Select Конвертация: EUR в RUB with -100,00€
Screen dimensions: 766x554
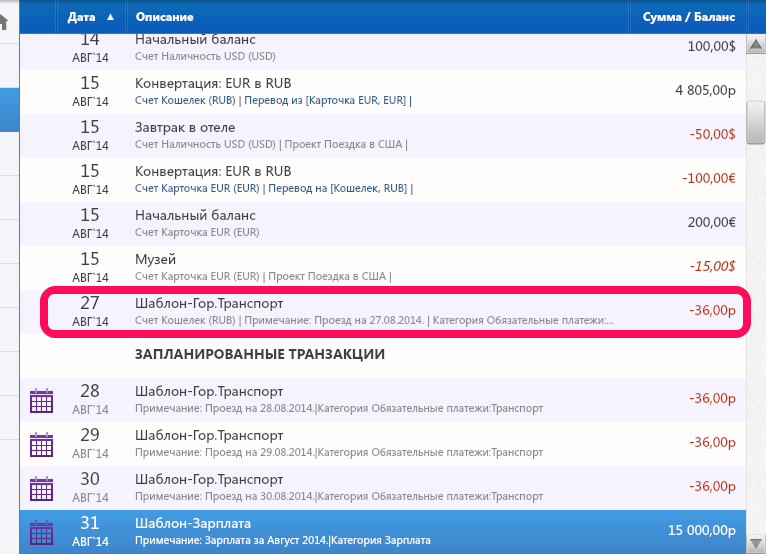(383, 180)
